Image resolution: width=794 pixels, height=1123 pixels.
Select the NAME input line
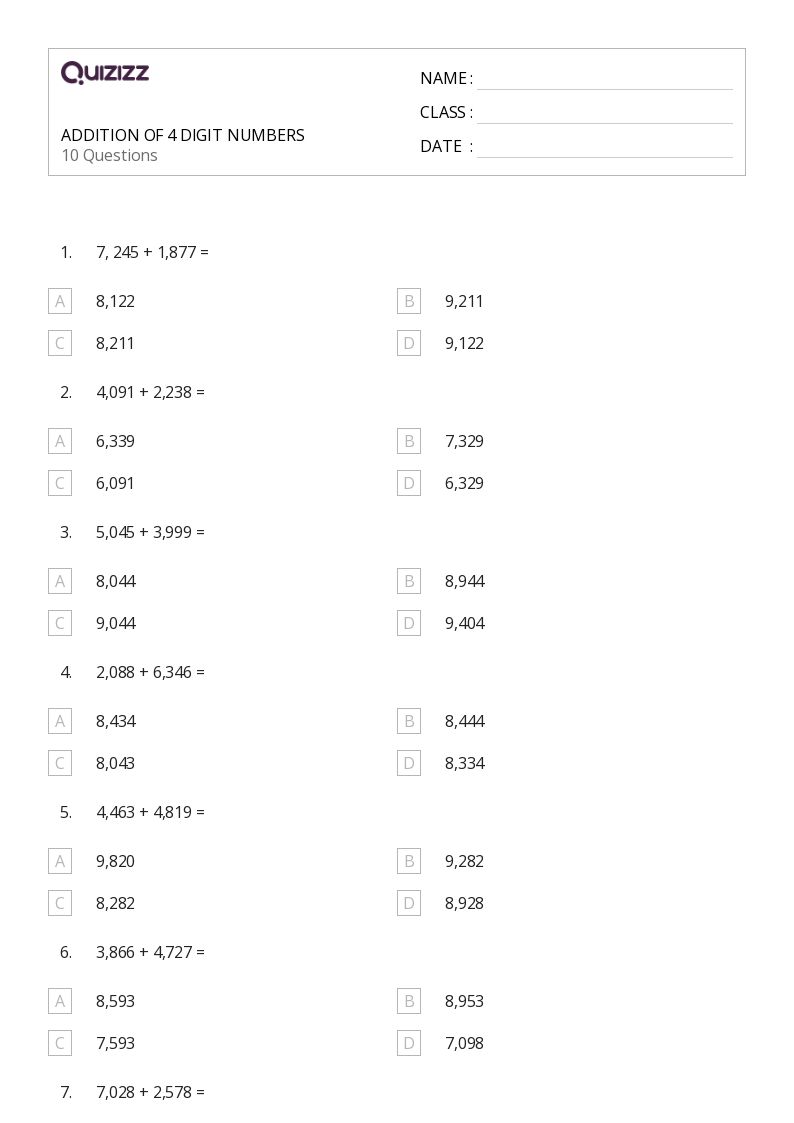pos(605,80)
